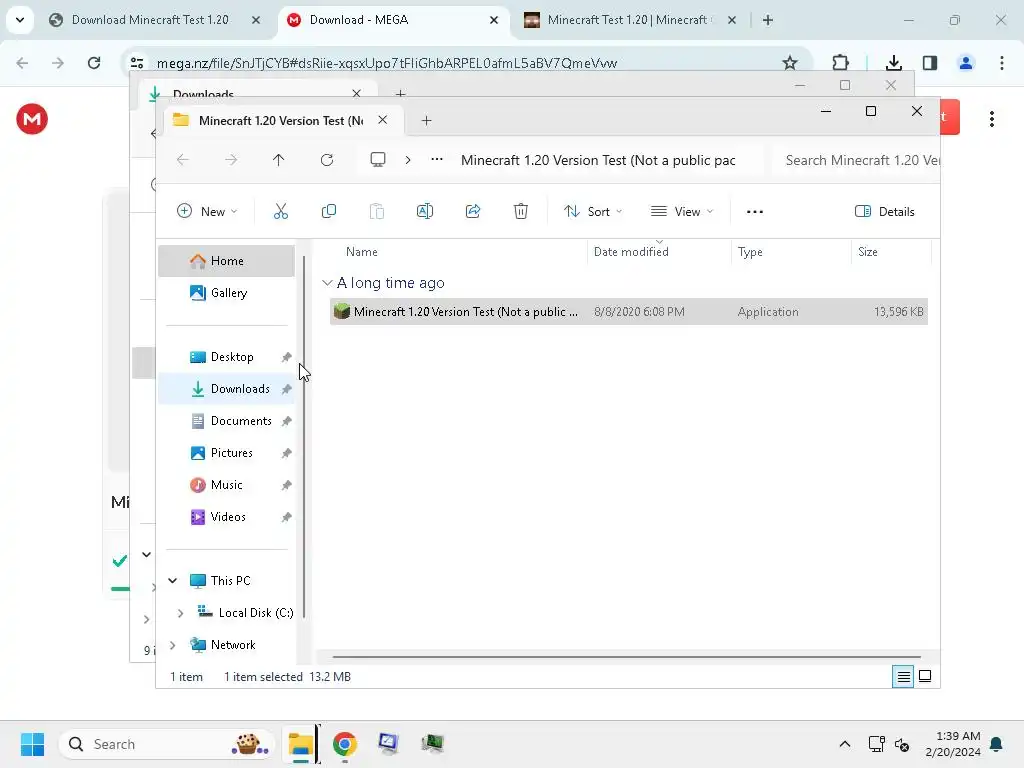Open the notification bell in system tray

click(x=996, y=744)
